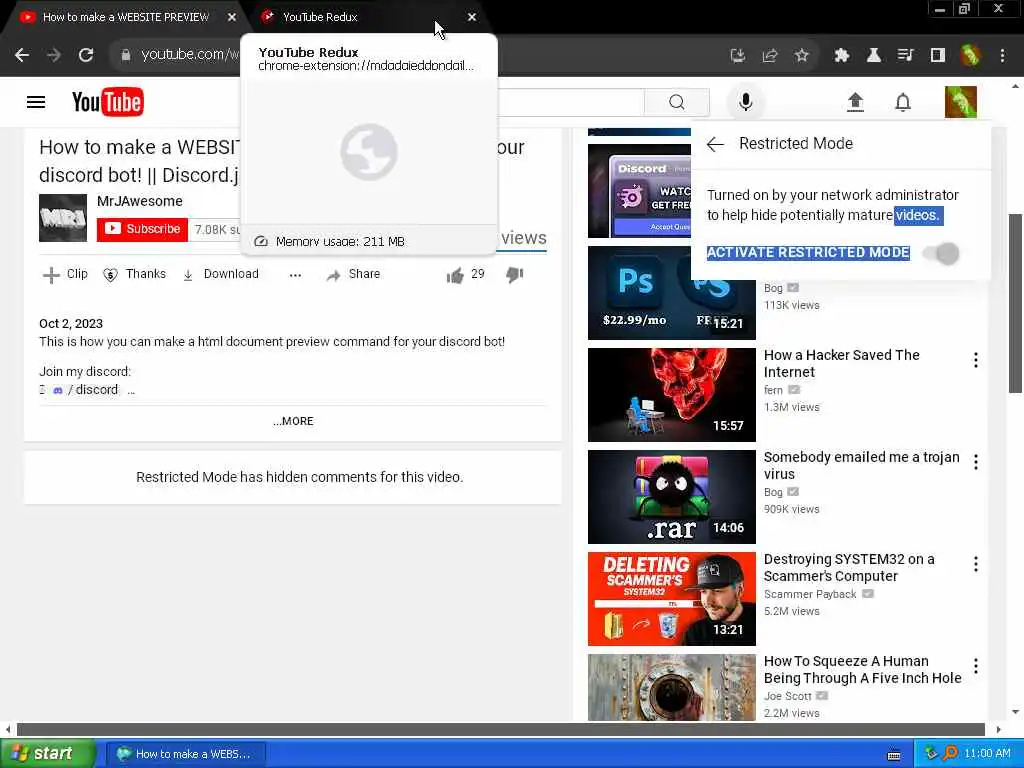1024x768 pixels.
Task: Open the YouTube hamburger guide menu
Action: (x=36, y=102)
